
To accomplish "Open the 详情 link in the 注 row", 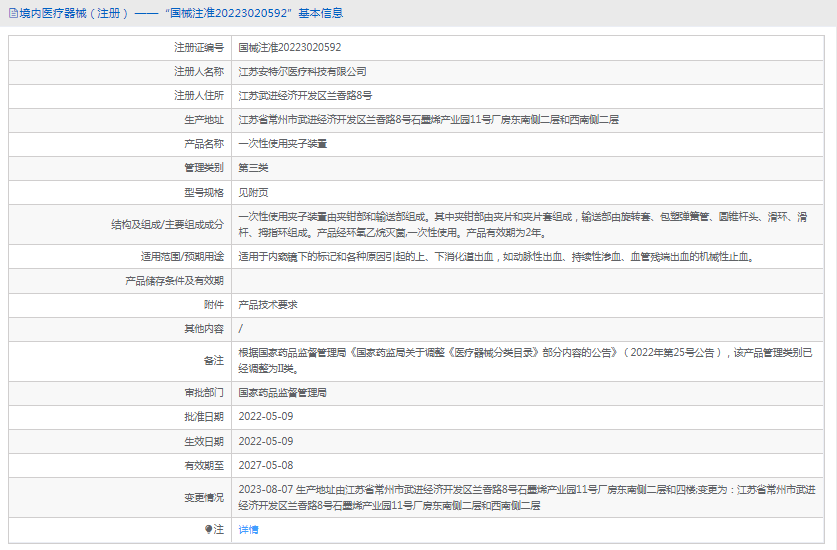I will point(248,530).
